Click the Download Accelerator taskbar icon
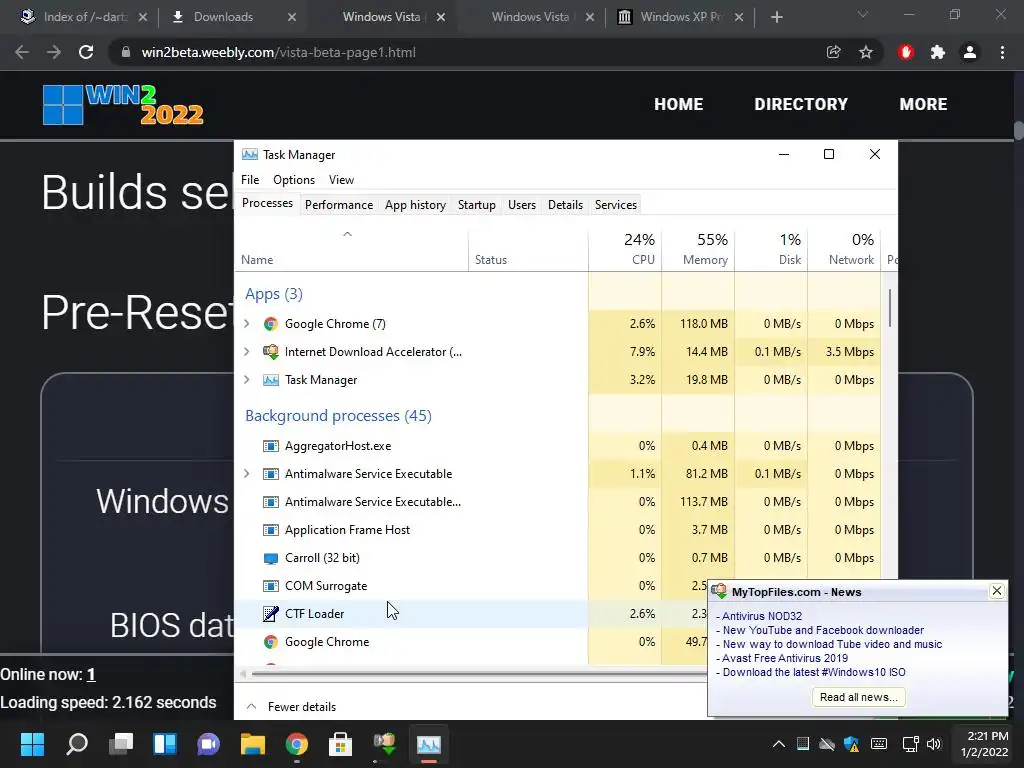1024x768 pixels. 385,744
